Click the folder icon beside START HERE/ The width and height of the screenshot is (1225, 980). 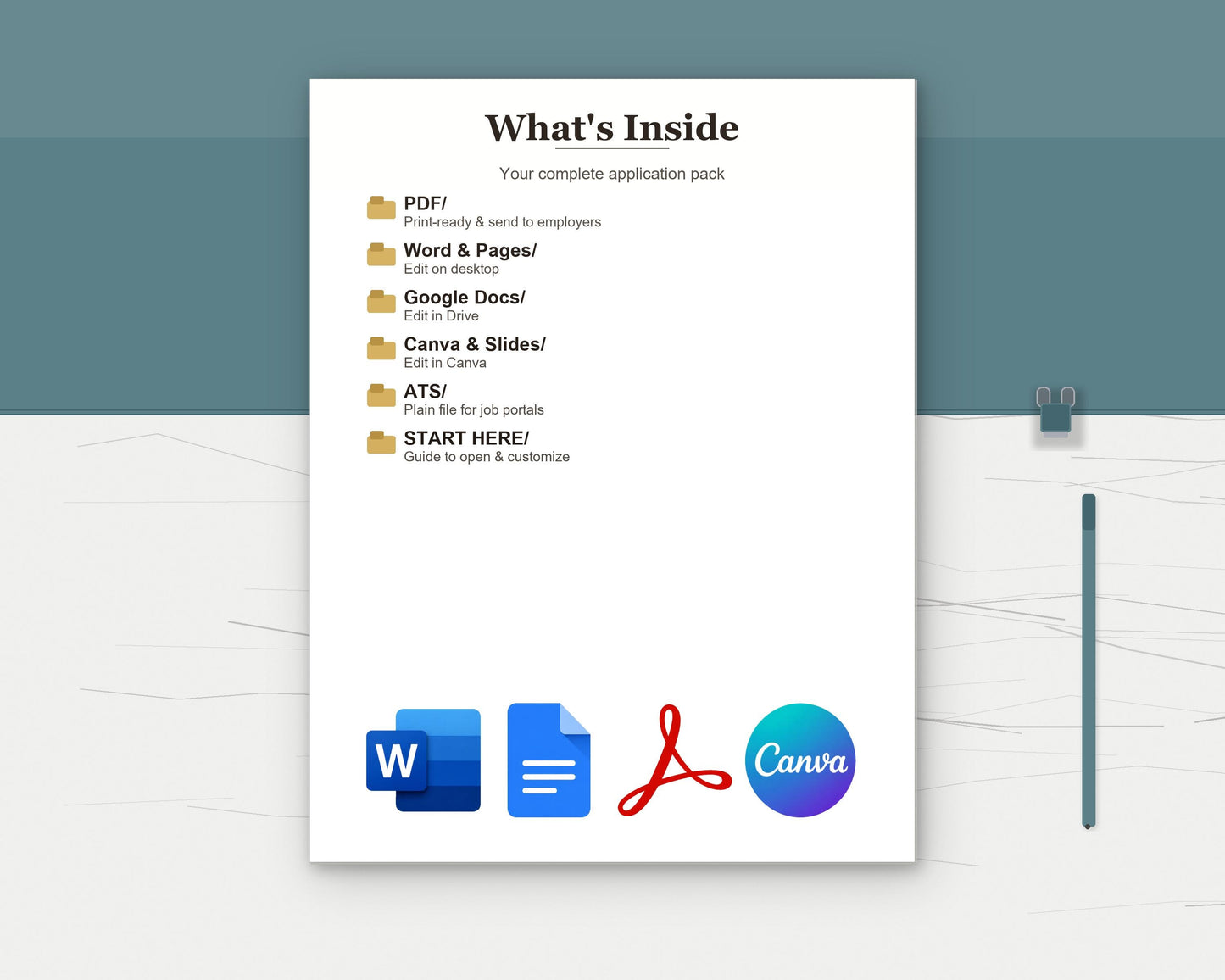pos(381,443)
